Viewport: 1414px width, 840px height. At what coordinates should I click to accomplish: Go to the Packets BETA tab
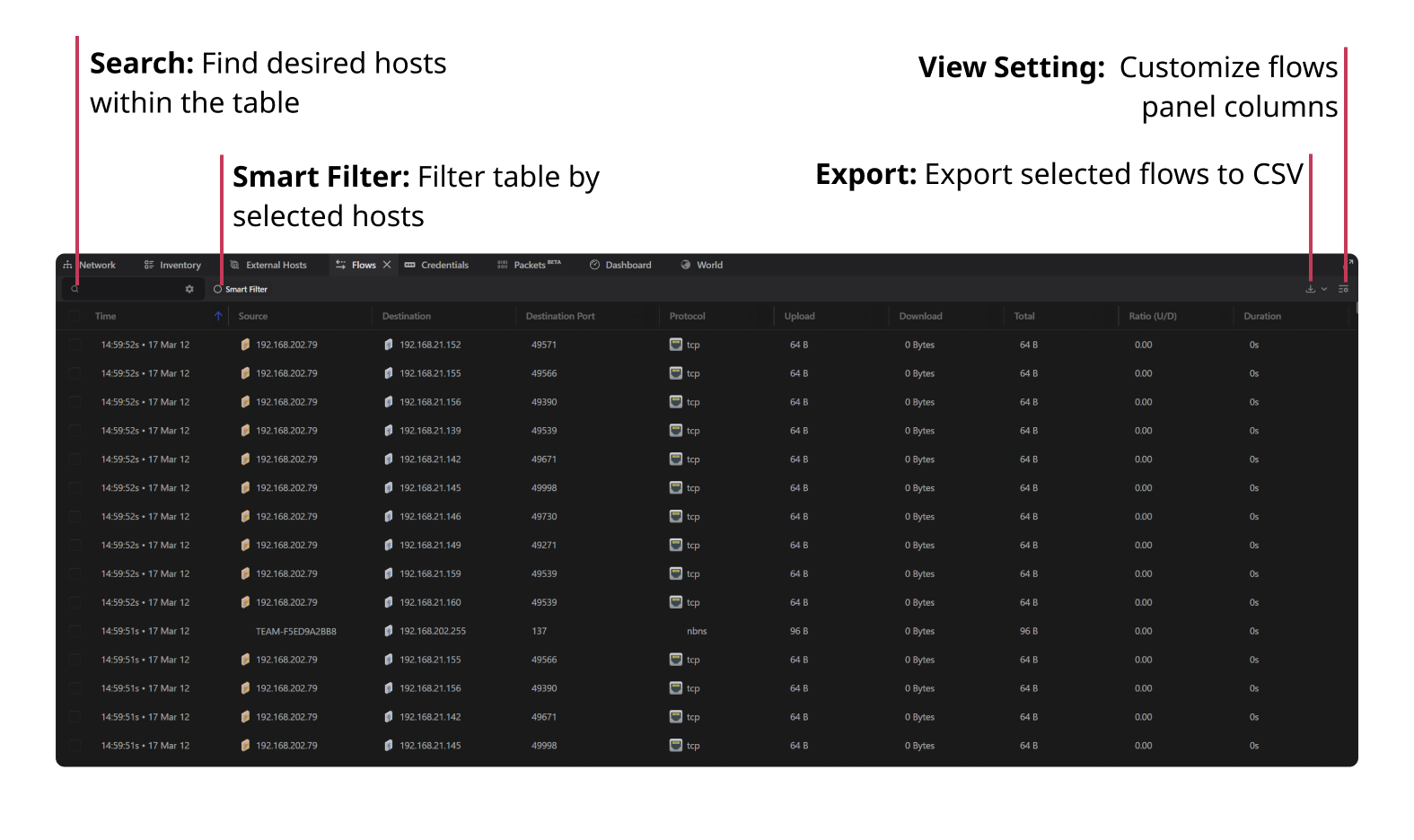529,265
